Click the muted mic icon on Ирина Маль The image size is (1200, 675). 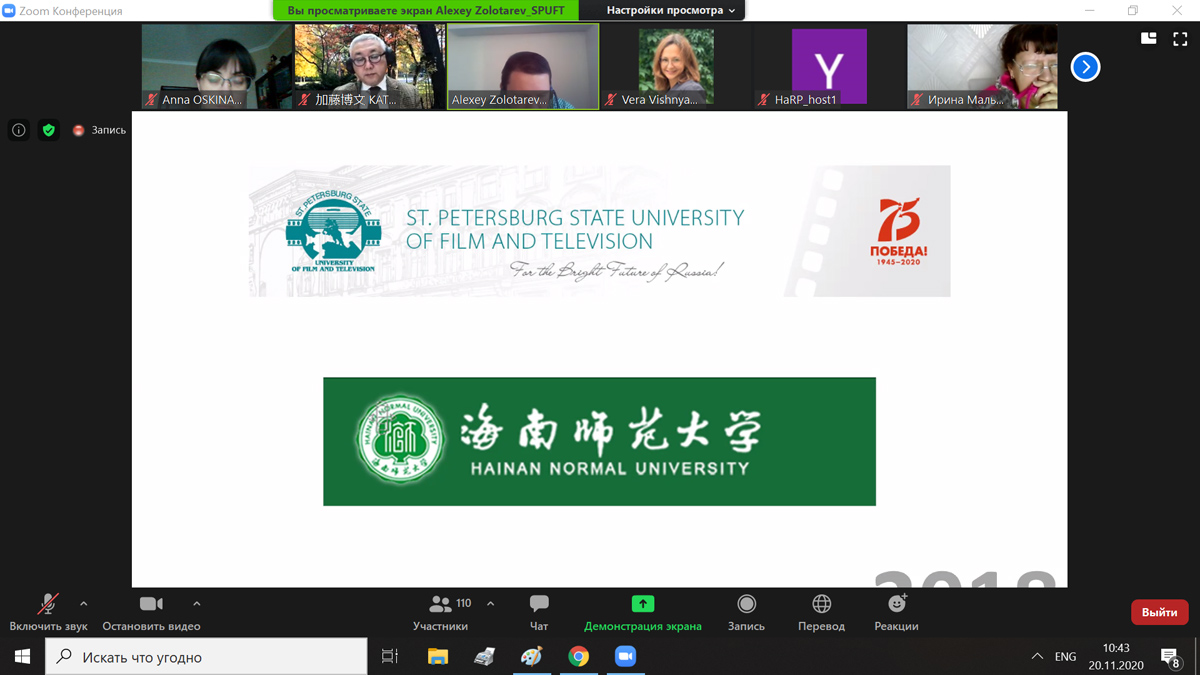click(x=917, y=100)
